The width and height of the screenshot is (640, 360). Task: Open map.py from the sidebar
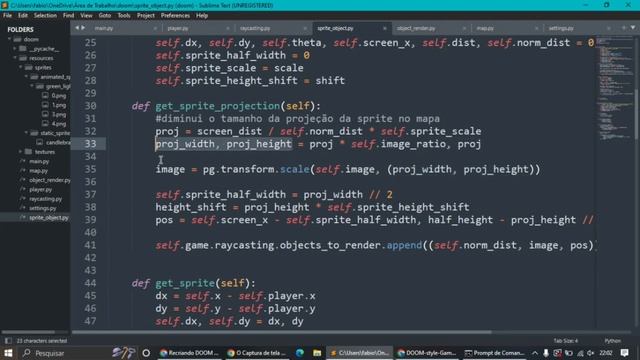click(38, 171)
